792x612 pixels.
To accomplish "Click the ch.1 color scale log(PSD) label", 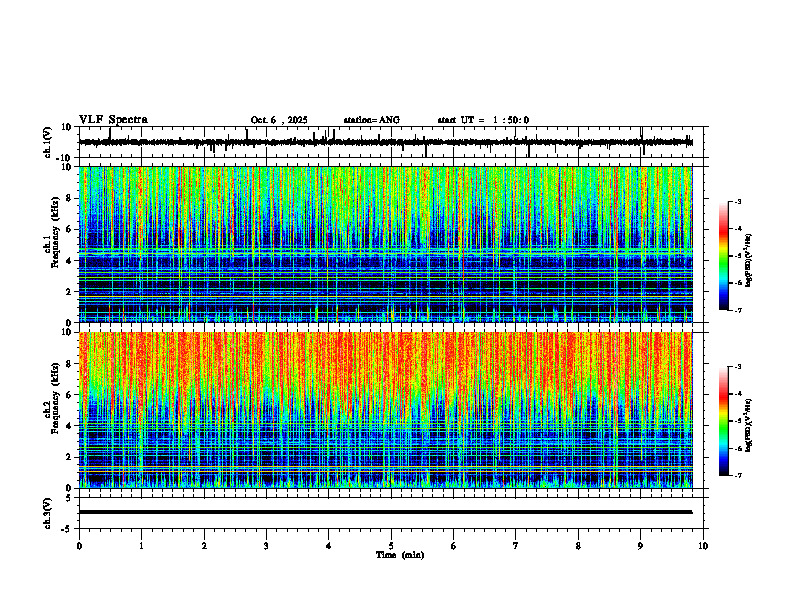I will pos(749,260).
